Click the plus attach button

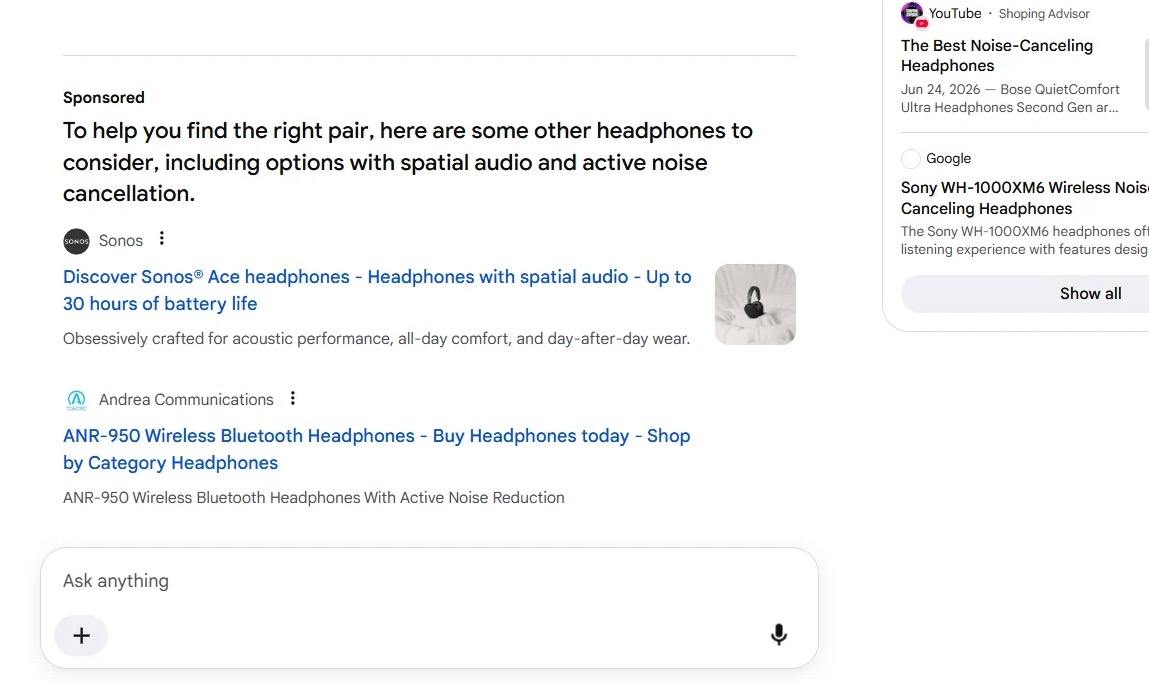[81, 635]
